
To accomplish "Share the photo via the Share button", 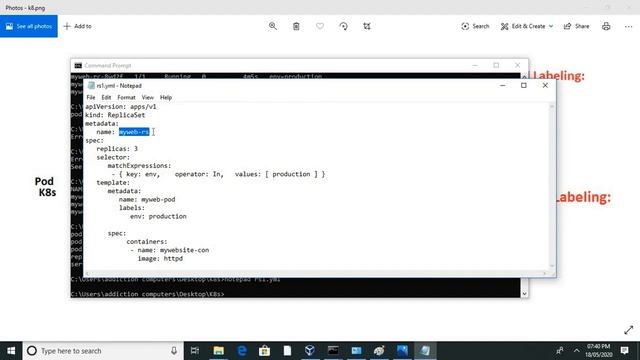I will coord(576,26).
